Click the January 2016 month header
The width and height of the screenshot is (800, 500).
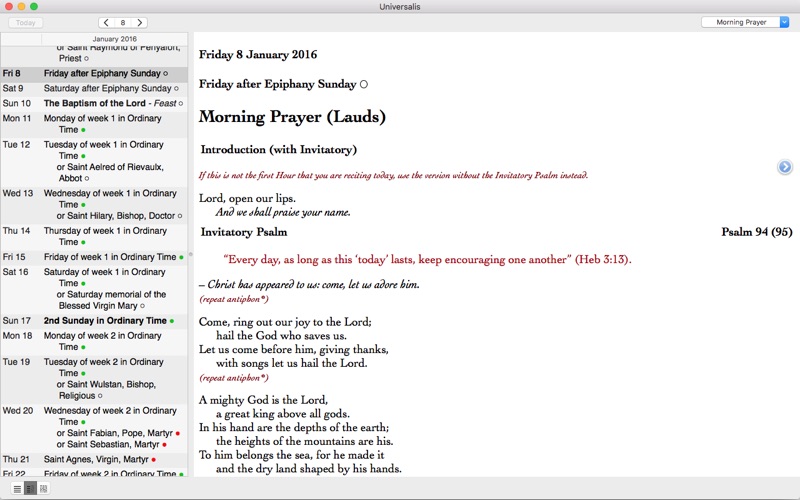click(114, 39)
